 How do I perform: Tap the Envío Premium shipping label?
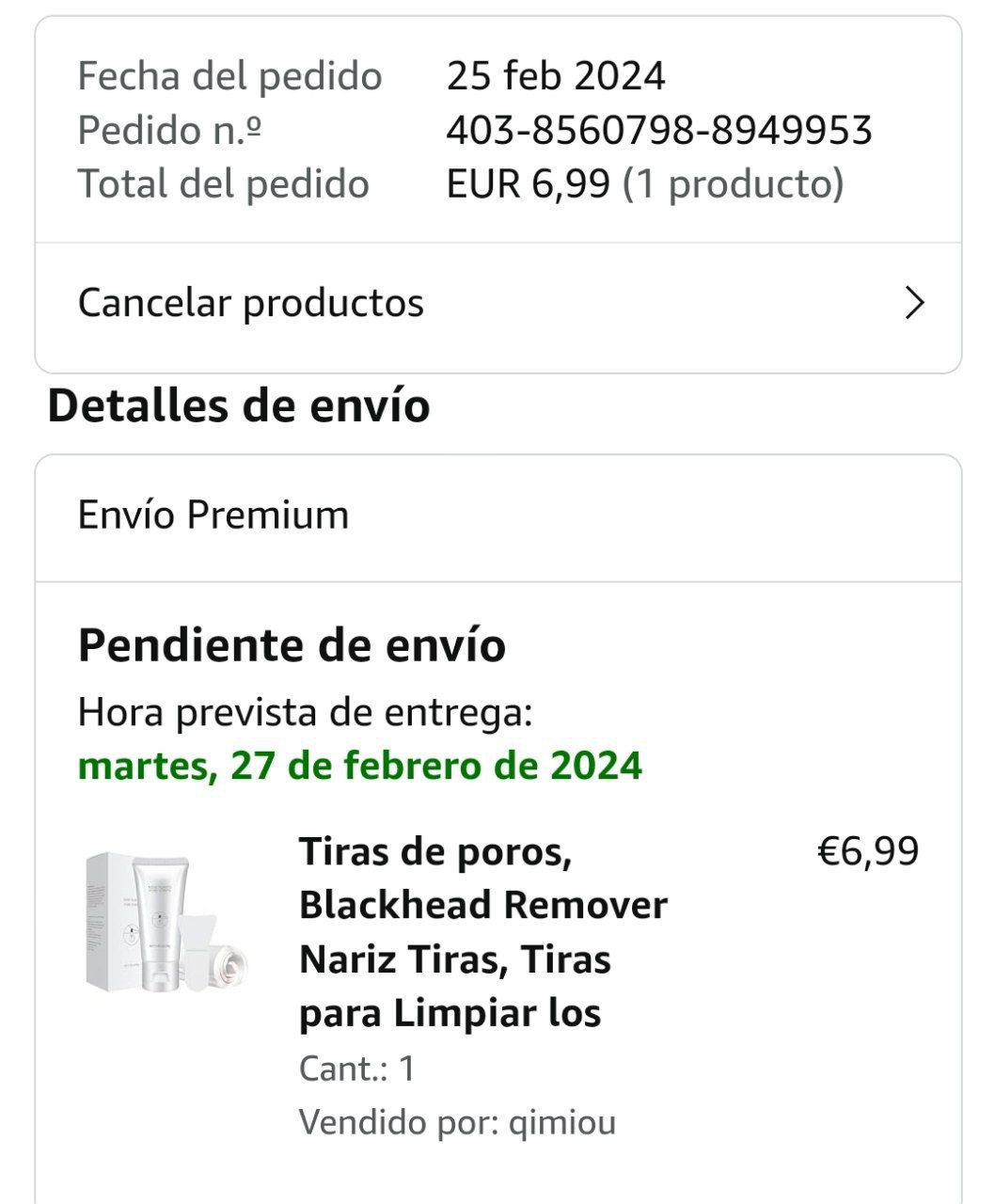tap(213, 515)
